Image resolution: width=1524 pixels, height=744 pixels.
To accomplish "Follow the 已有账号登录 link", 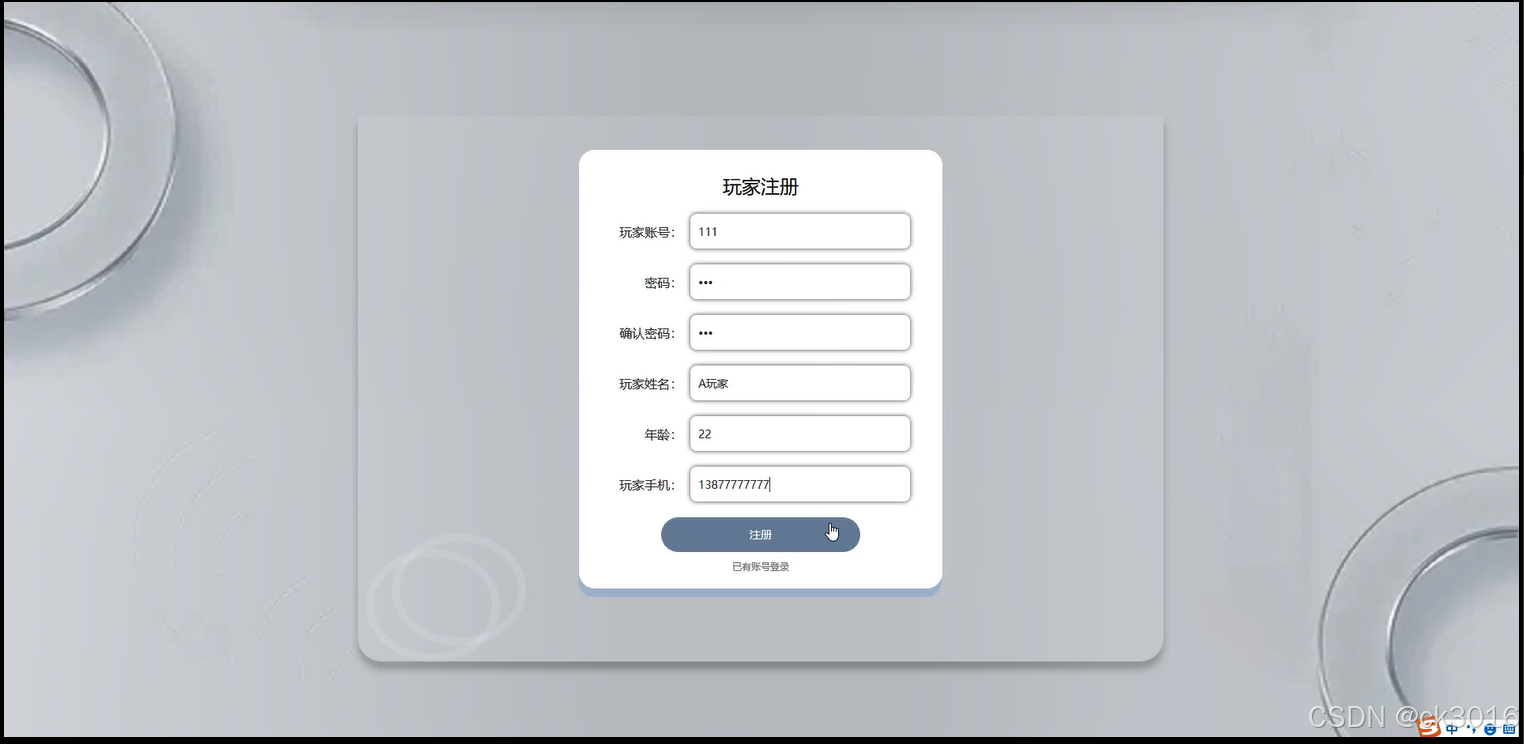I will [x=761, y=567].
